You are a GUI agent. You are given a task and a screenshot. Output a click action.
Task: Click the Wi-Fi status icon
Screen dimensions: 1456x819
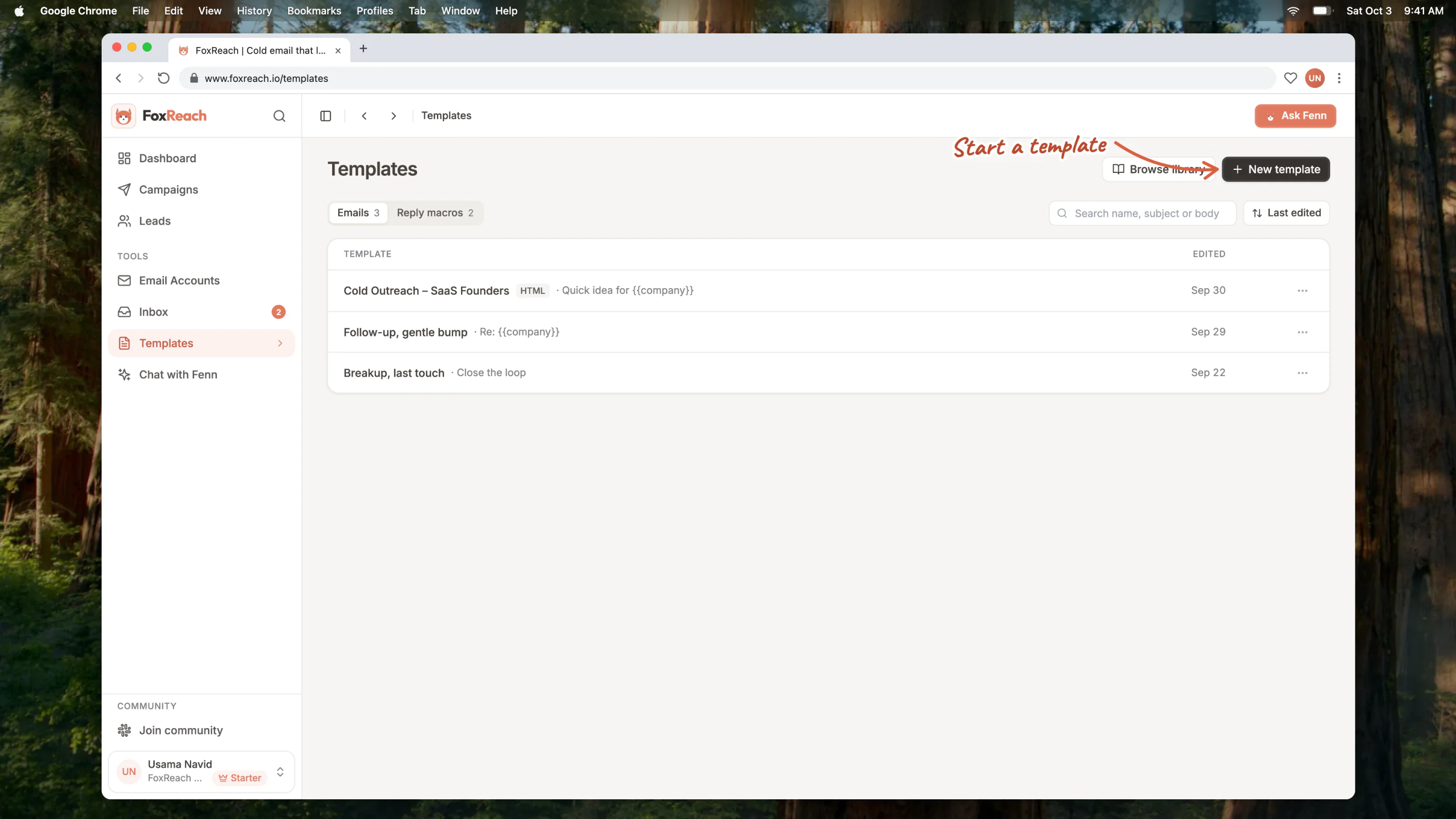tap(1293, 11)
